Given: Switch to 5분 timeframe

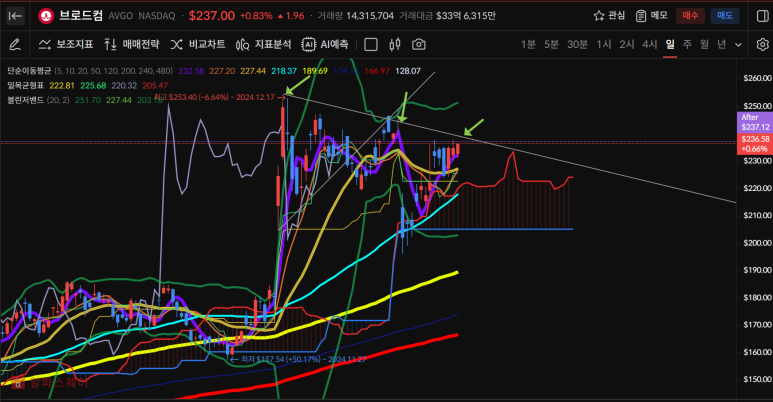Looking at the screenshot, I should [551, 44].
